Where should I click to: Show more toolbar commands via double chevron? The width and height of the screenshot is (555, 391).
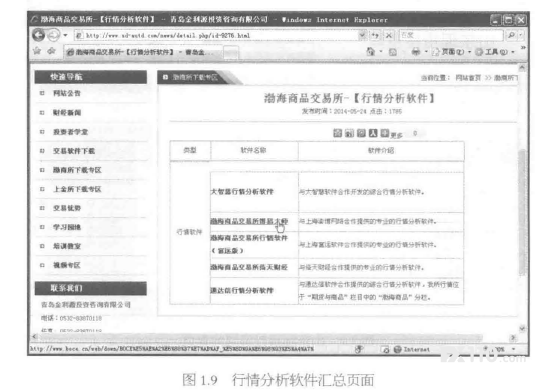pos(523,47)
